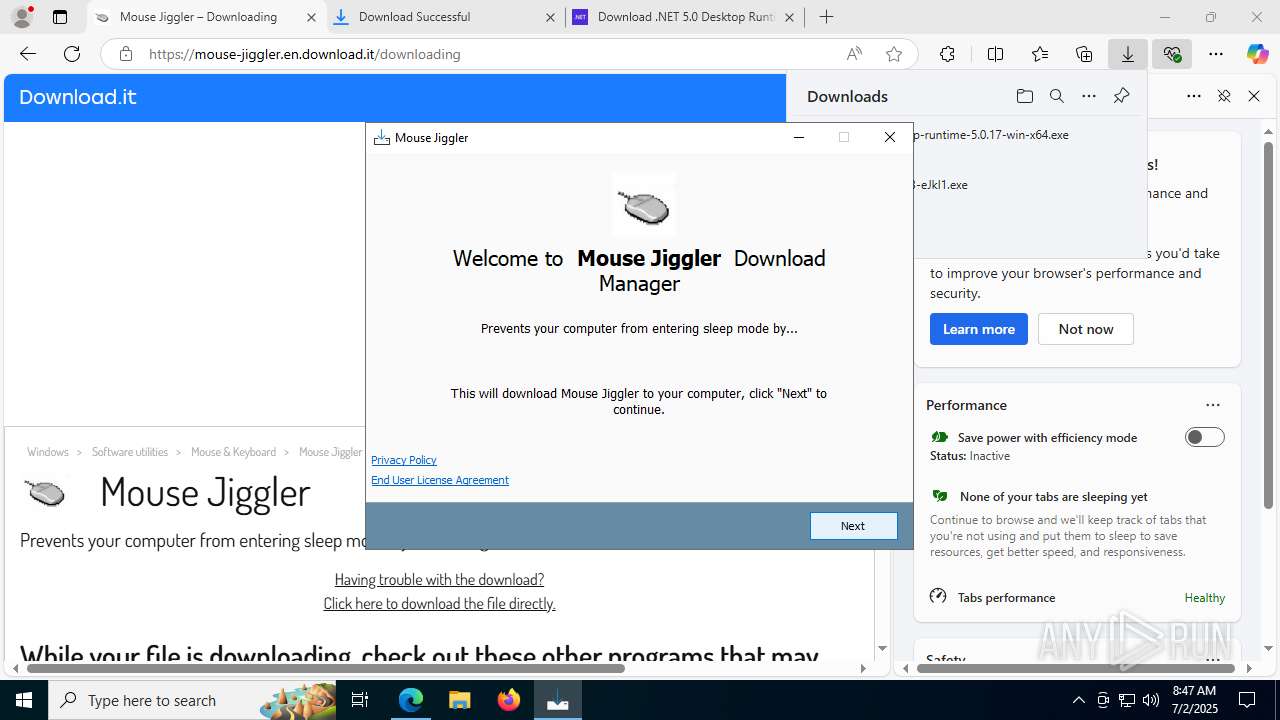1280x720 pixels.
Task: Close the Mouse Jiggler installer window
Action: pos(890,137)
